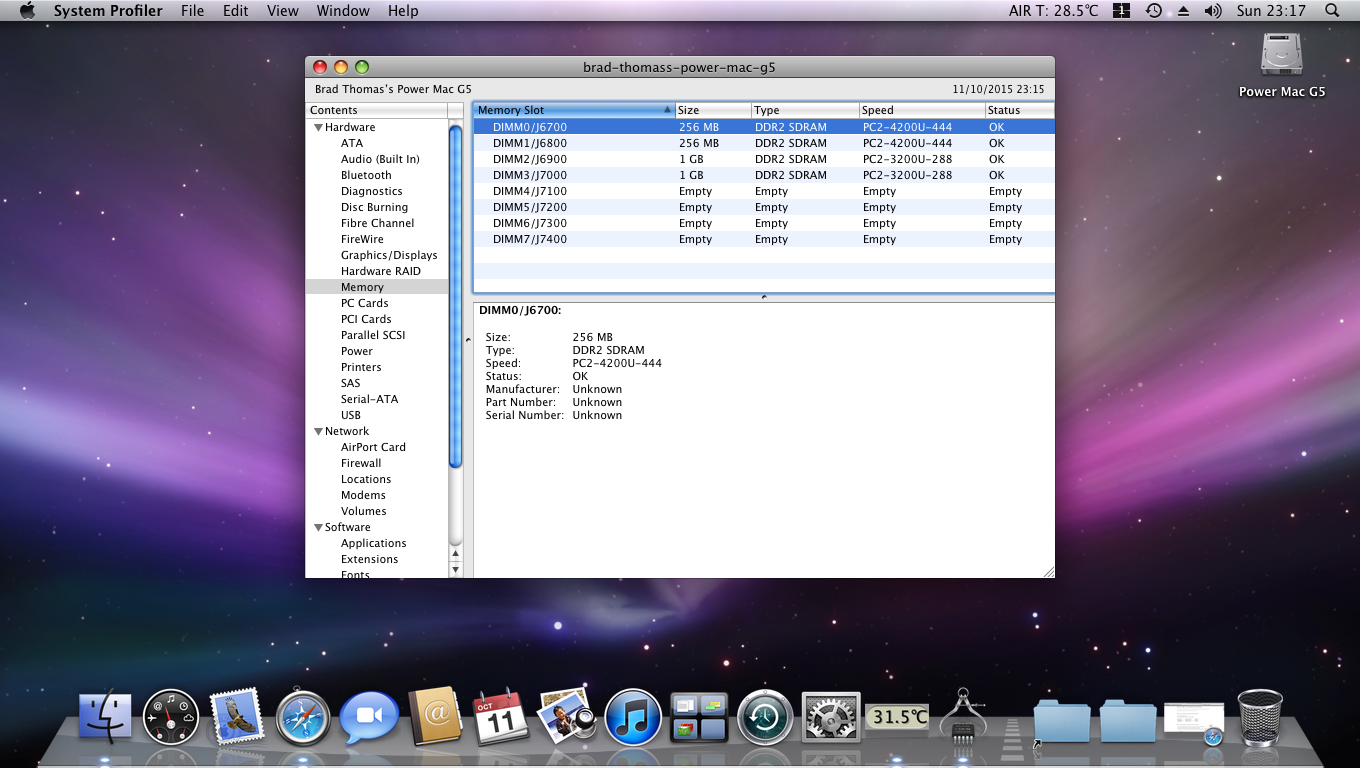Open System Preferences gear icon
Image resolution: width=1360 pixels, height=768 pixels.
[x=831, y=717]
